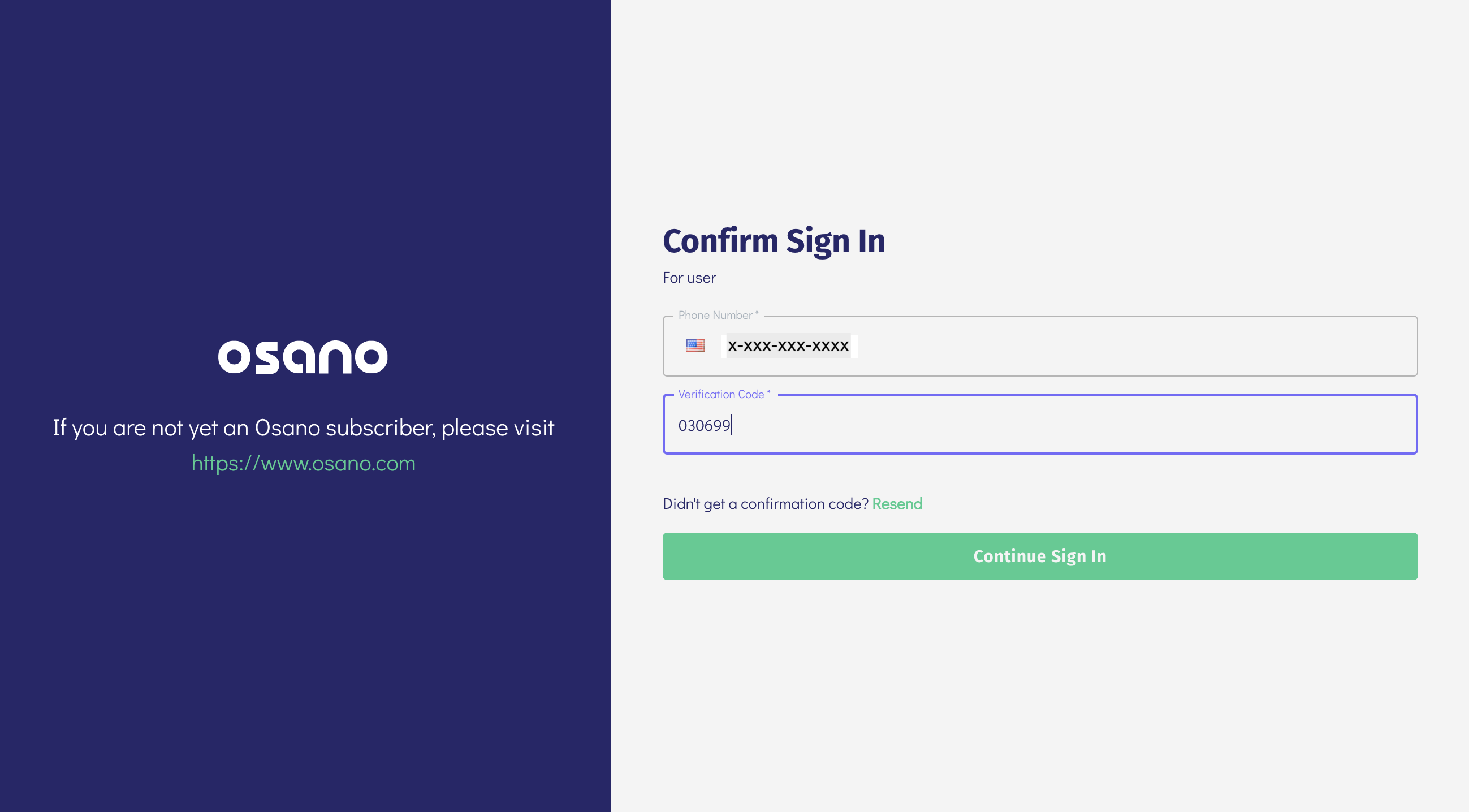This screenshot has height=812, width=1469.
Task: Click the black bar left of masked number
Action: click(x=724, y=346)
